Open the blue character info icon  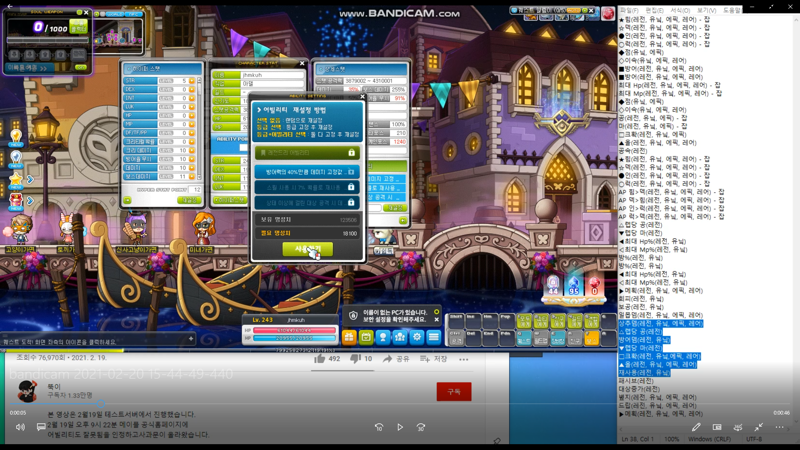[383, 337]
